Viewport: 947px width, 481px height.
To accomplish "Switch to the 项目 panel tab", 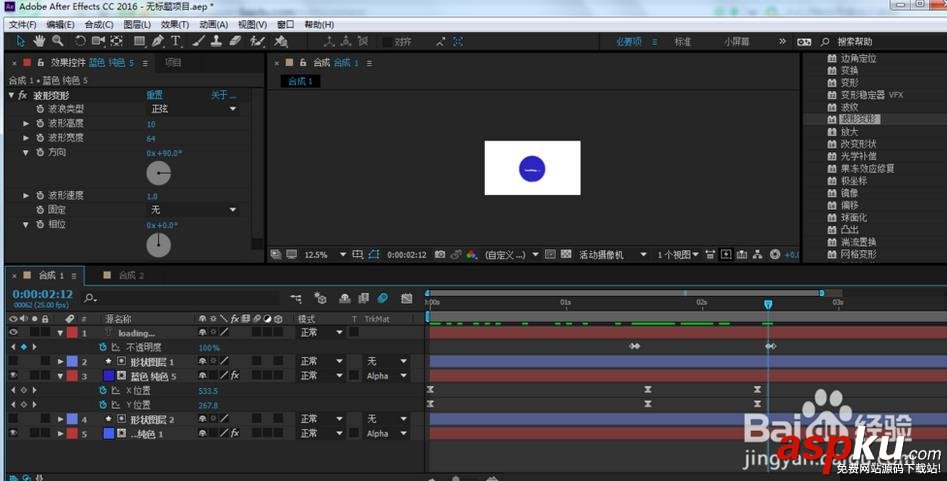I will (173, 62).
